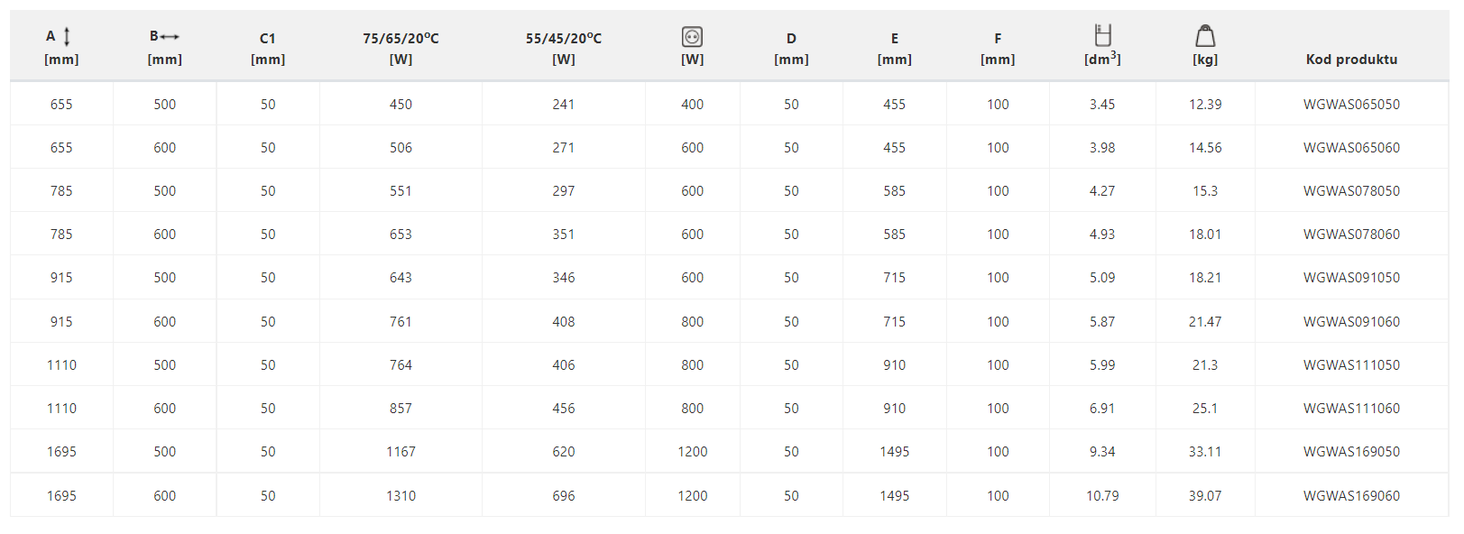Click the E [mm] column header
Image resolution: width=1464 pixels, height=534 pixels.
tap(894, 48)
